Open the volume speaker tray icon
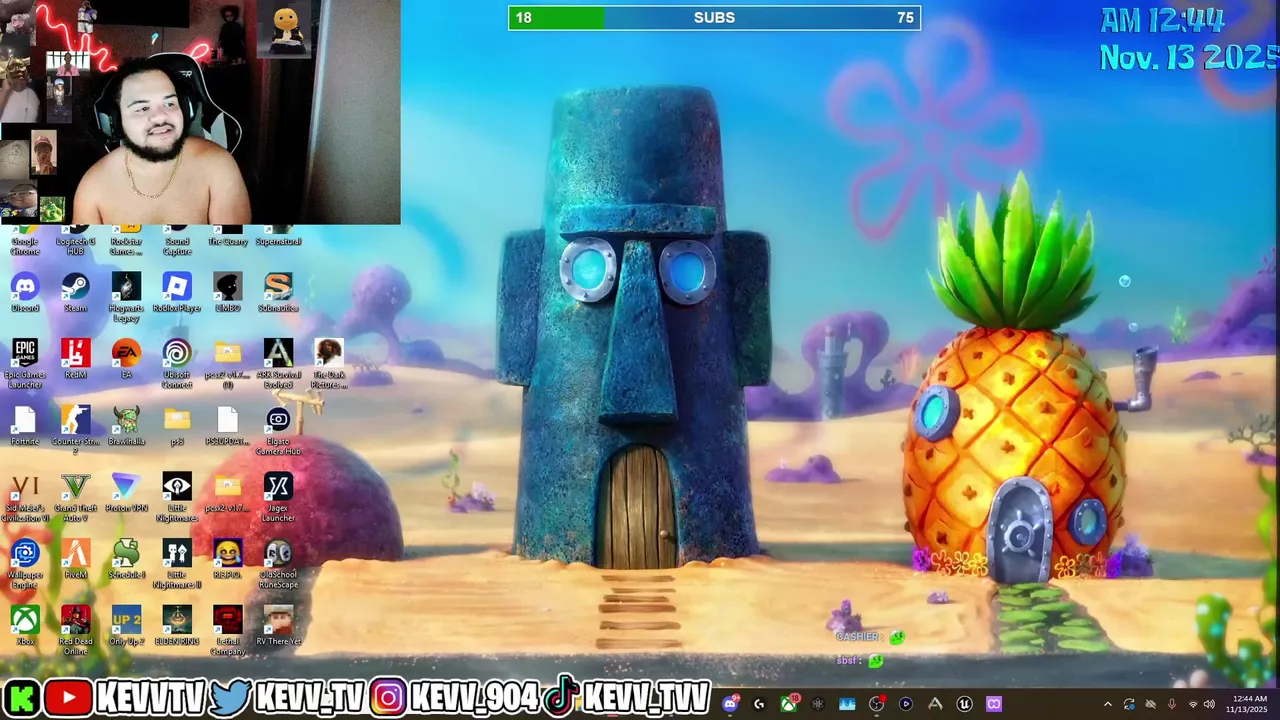 1209,704
